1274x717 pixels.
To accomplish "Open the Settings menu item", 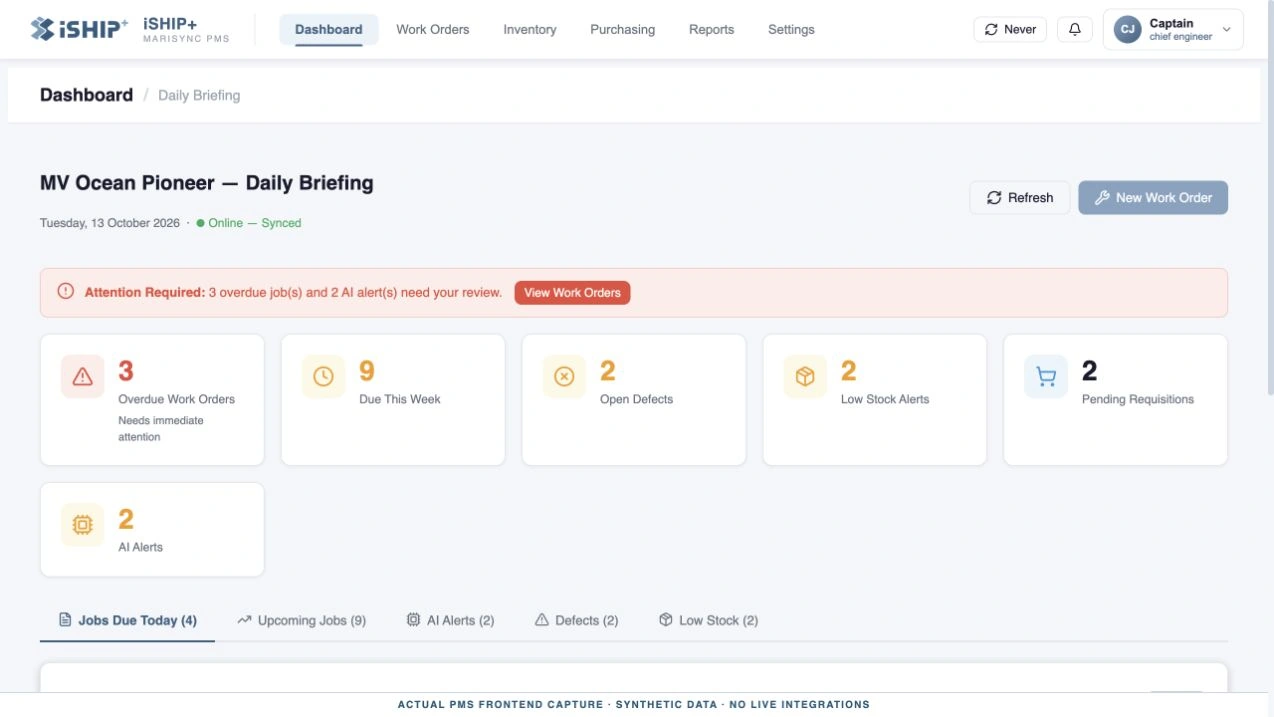I will point(791,30).
